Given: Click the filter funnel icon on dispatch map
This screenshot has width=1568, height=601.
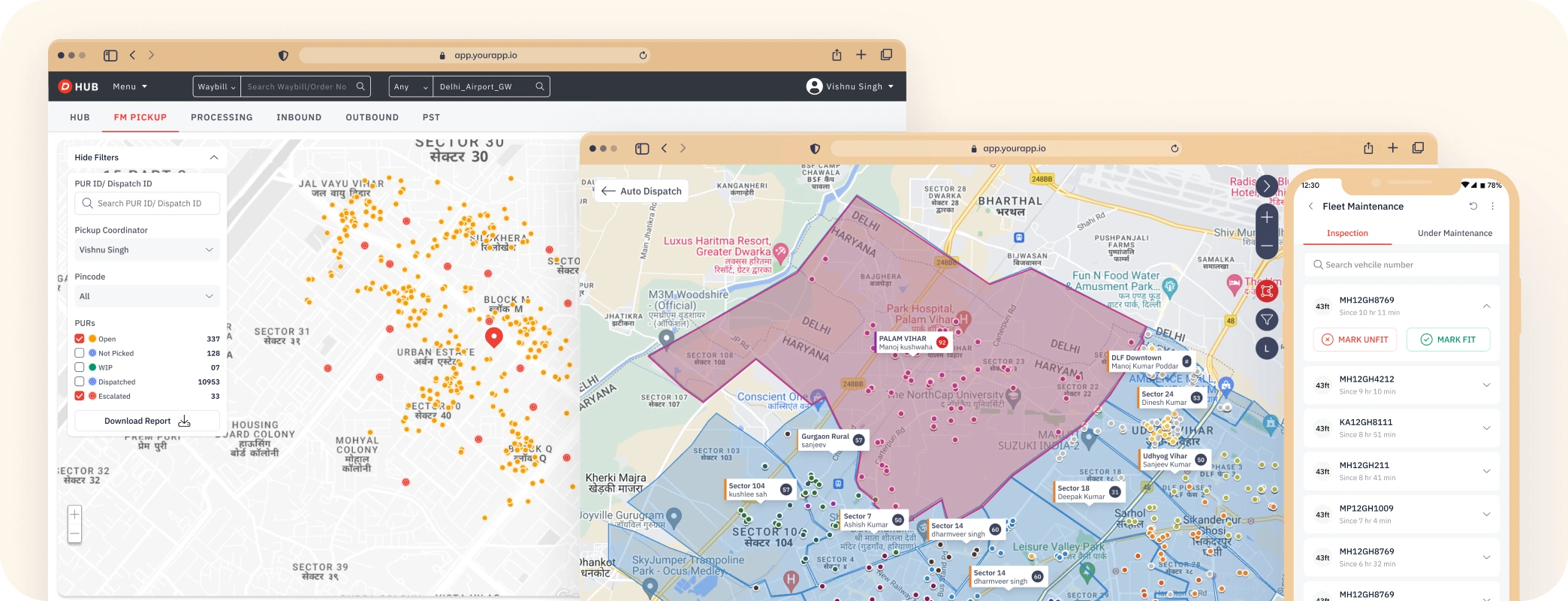Looking at the screenshot, I should point(1267,320).
